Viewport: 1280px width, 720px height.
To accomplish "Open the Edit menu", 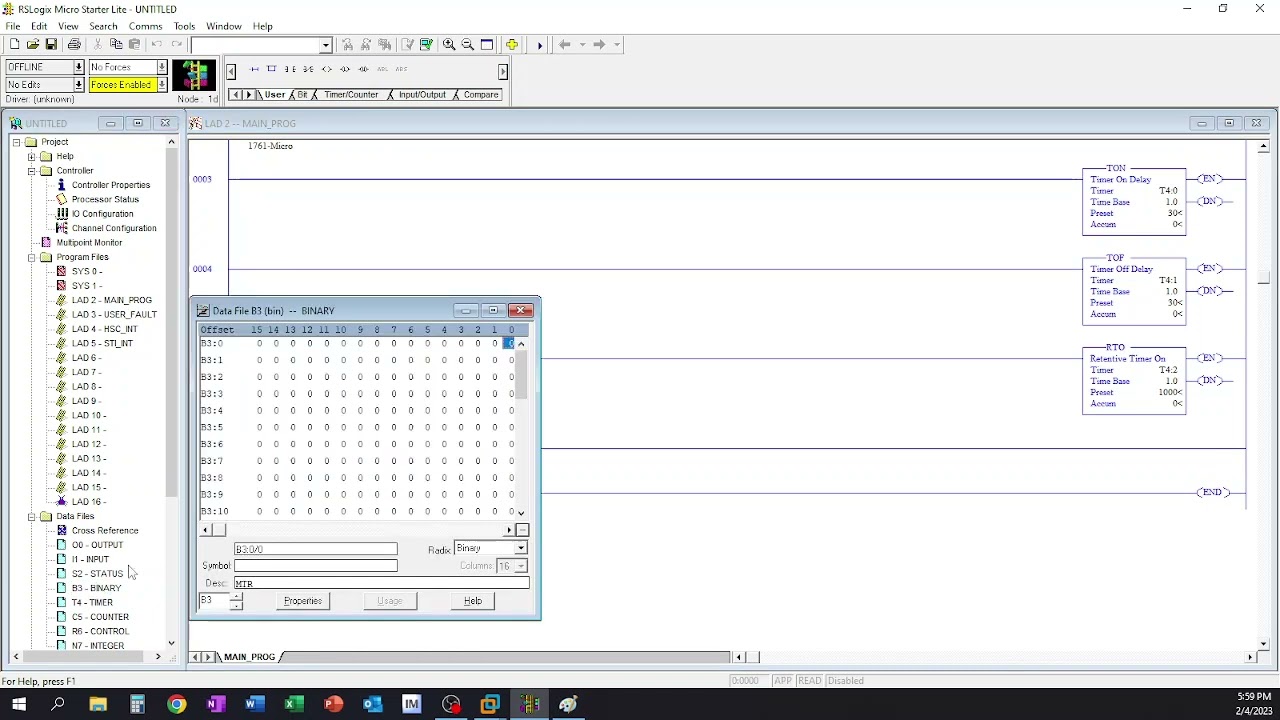I will [39, 26].
